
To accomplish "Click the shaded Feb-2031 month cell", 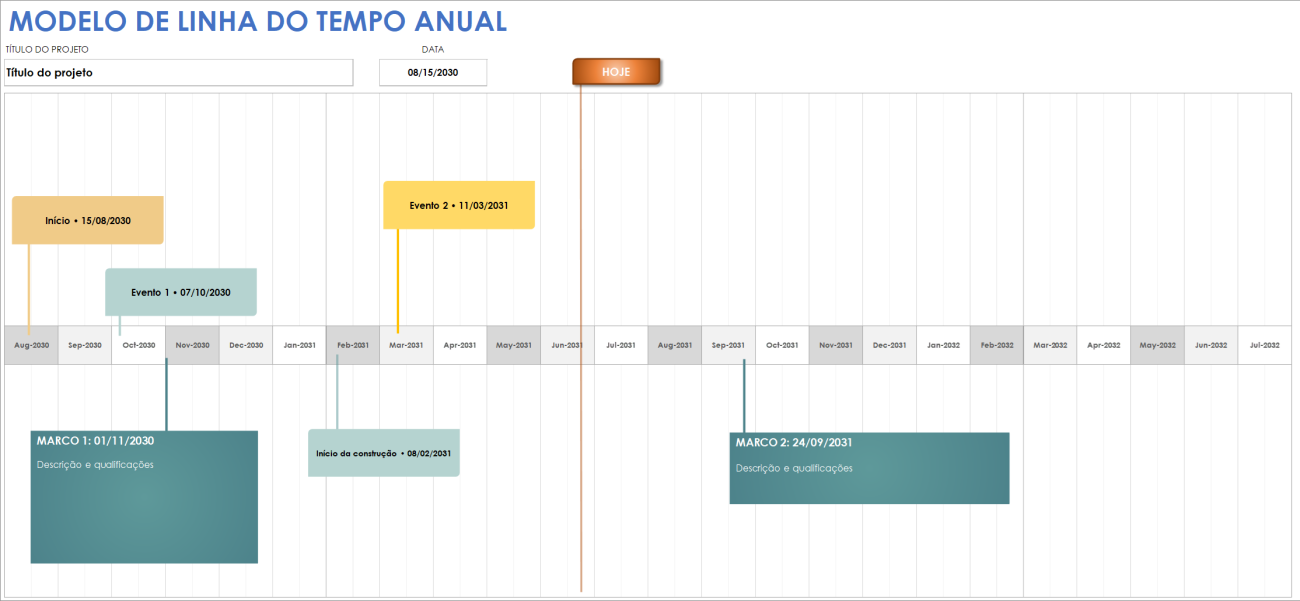I will (352, 344).
